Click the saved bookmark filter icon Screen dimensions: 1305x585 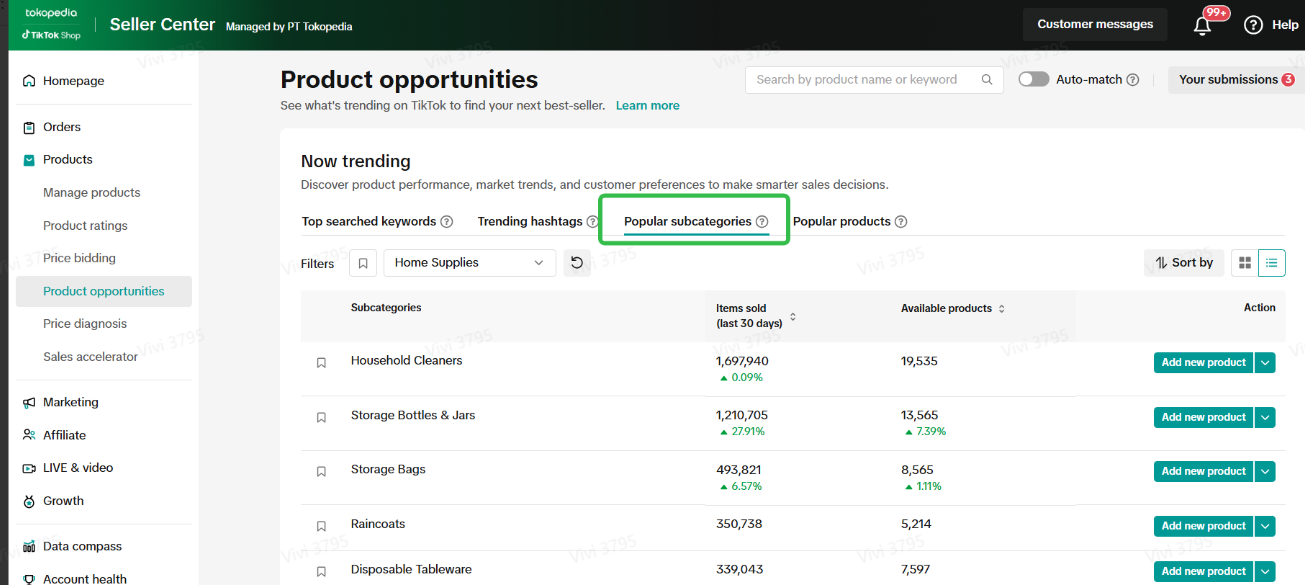363,264
